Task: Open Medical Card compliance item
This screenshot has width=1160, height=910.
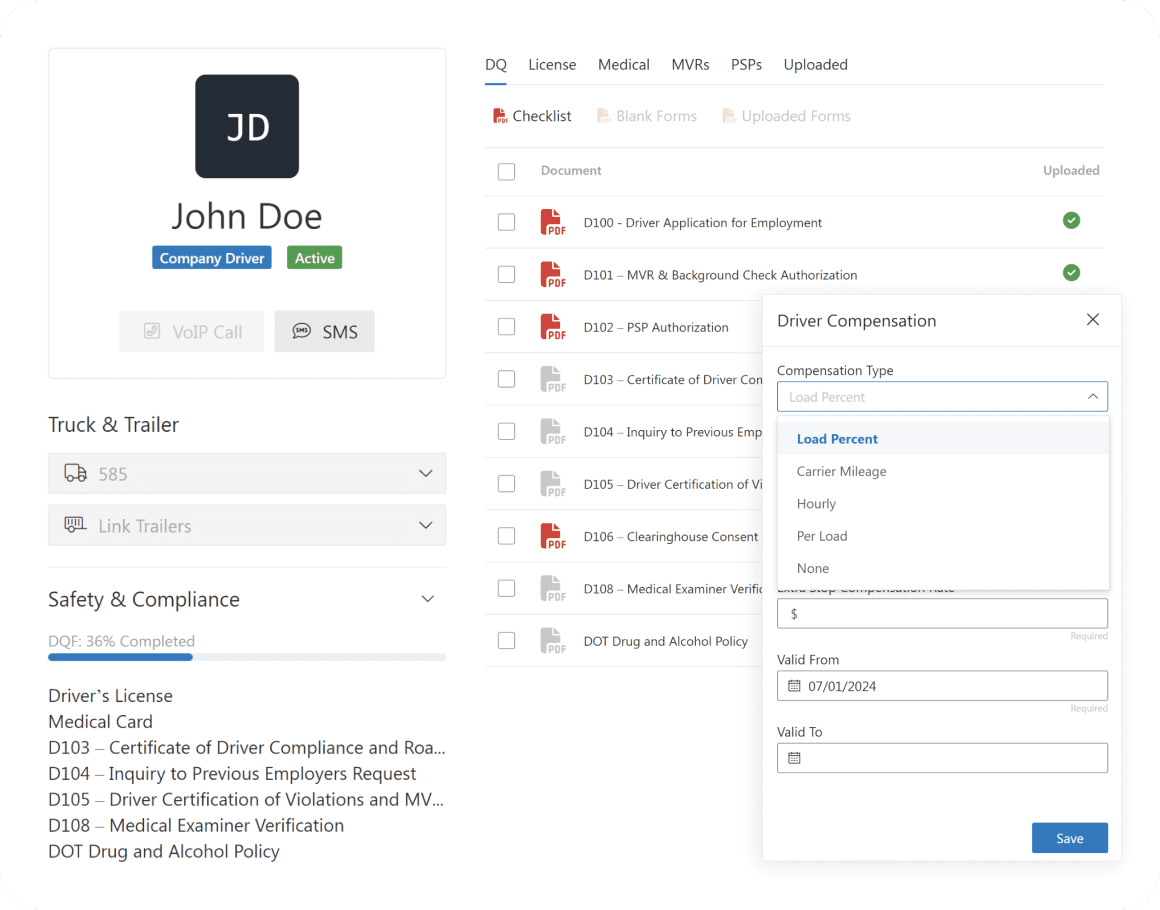Action: tap(101, 721)
